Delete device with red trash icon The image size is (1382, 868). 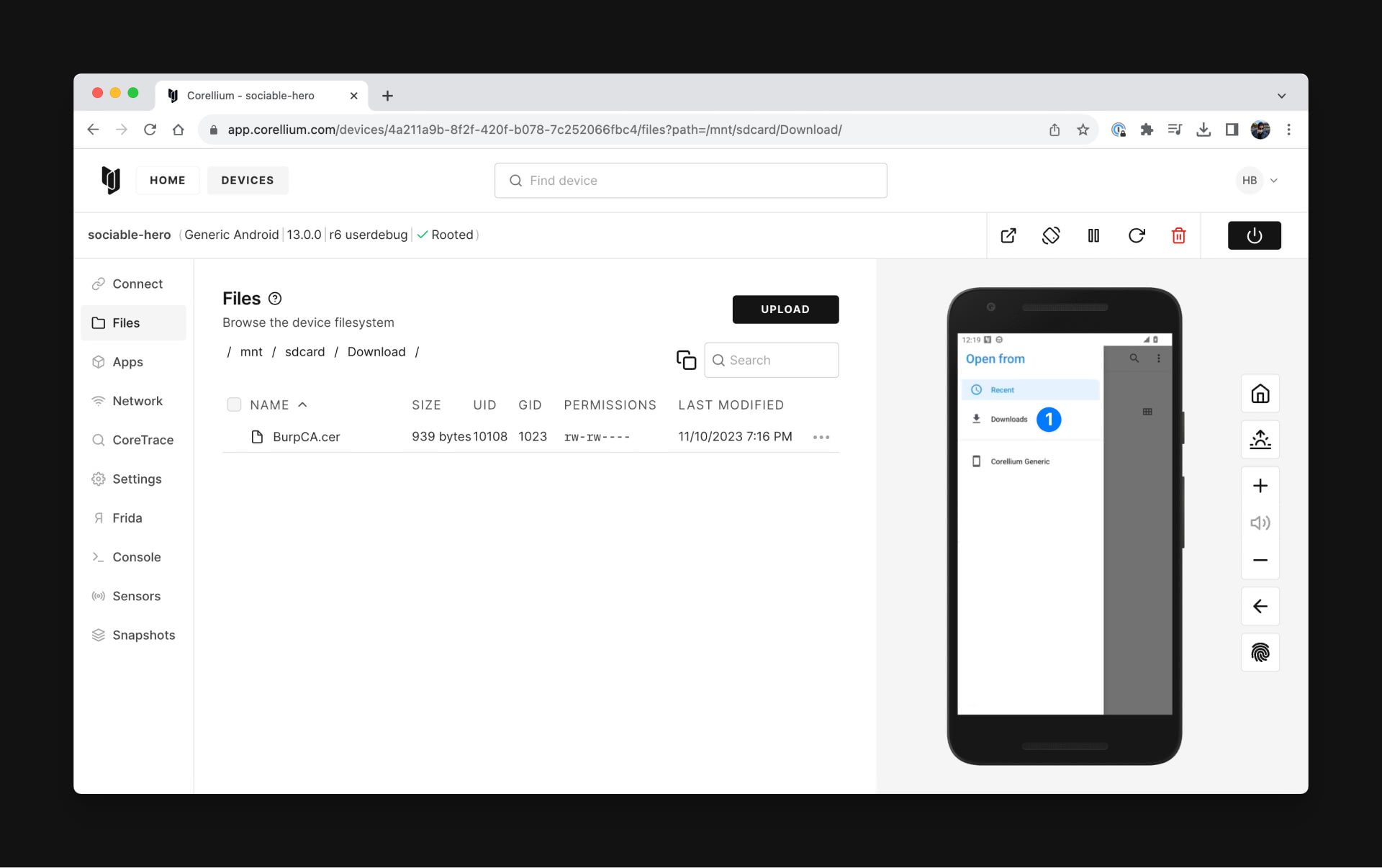click(x=1179, y=235)
